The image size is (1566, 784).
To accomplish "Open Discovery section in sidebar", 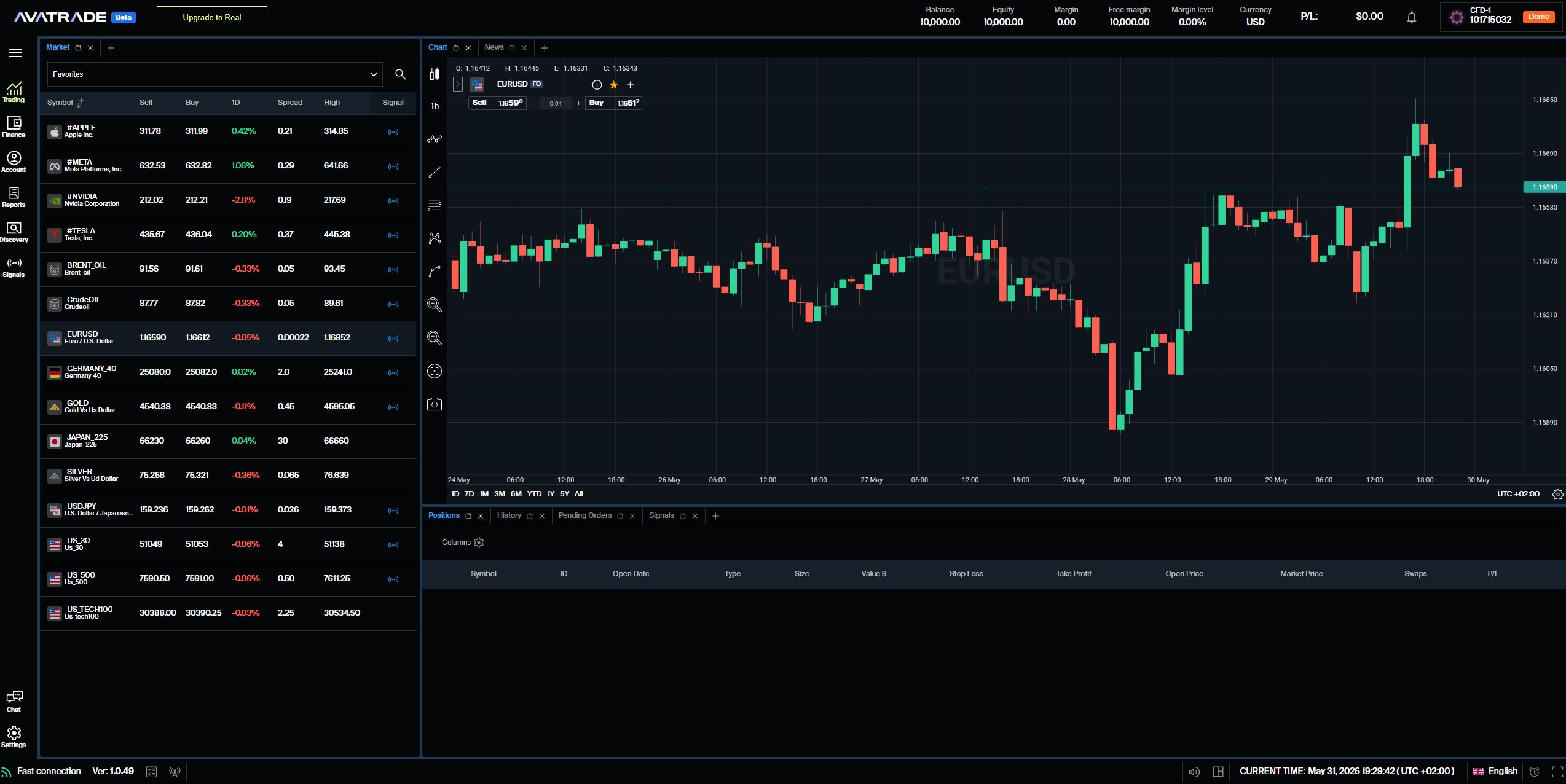I will click(14, 232).
